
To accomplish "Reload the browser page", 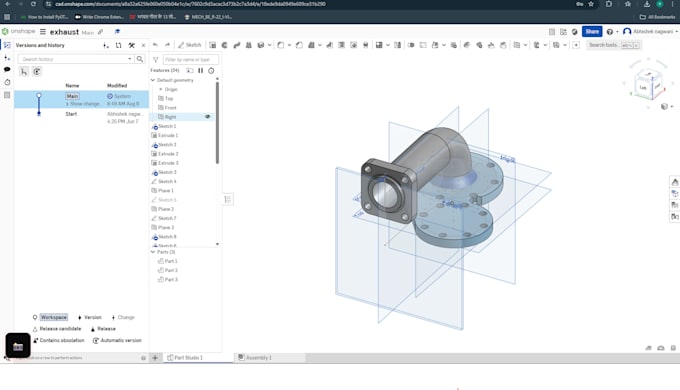I will [33, 4].
